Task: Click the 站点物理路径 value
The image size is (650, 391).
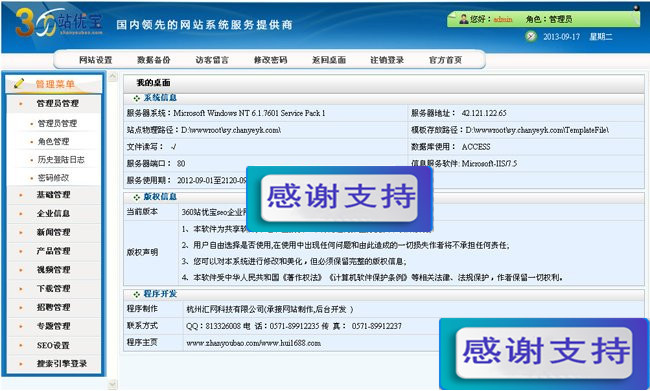Action: point(231,130)
